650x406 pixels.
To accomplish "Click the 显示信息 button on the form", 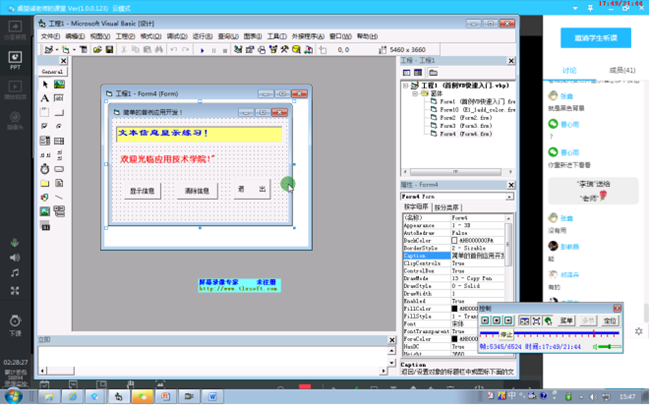I will point(142,191).
